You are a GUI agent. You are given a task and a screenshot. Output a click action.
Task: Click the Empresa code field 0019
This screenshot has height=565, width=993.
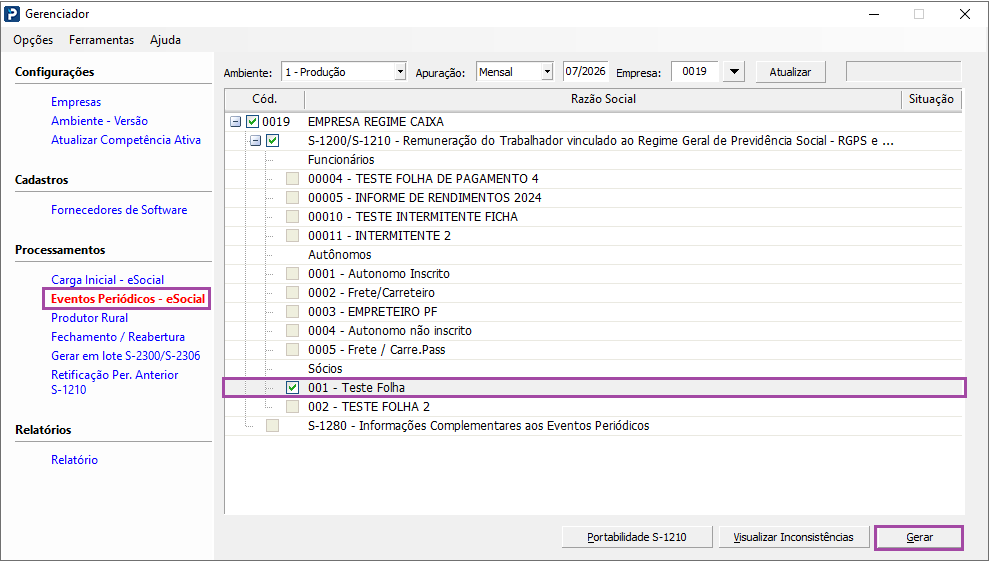point(695,72)
